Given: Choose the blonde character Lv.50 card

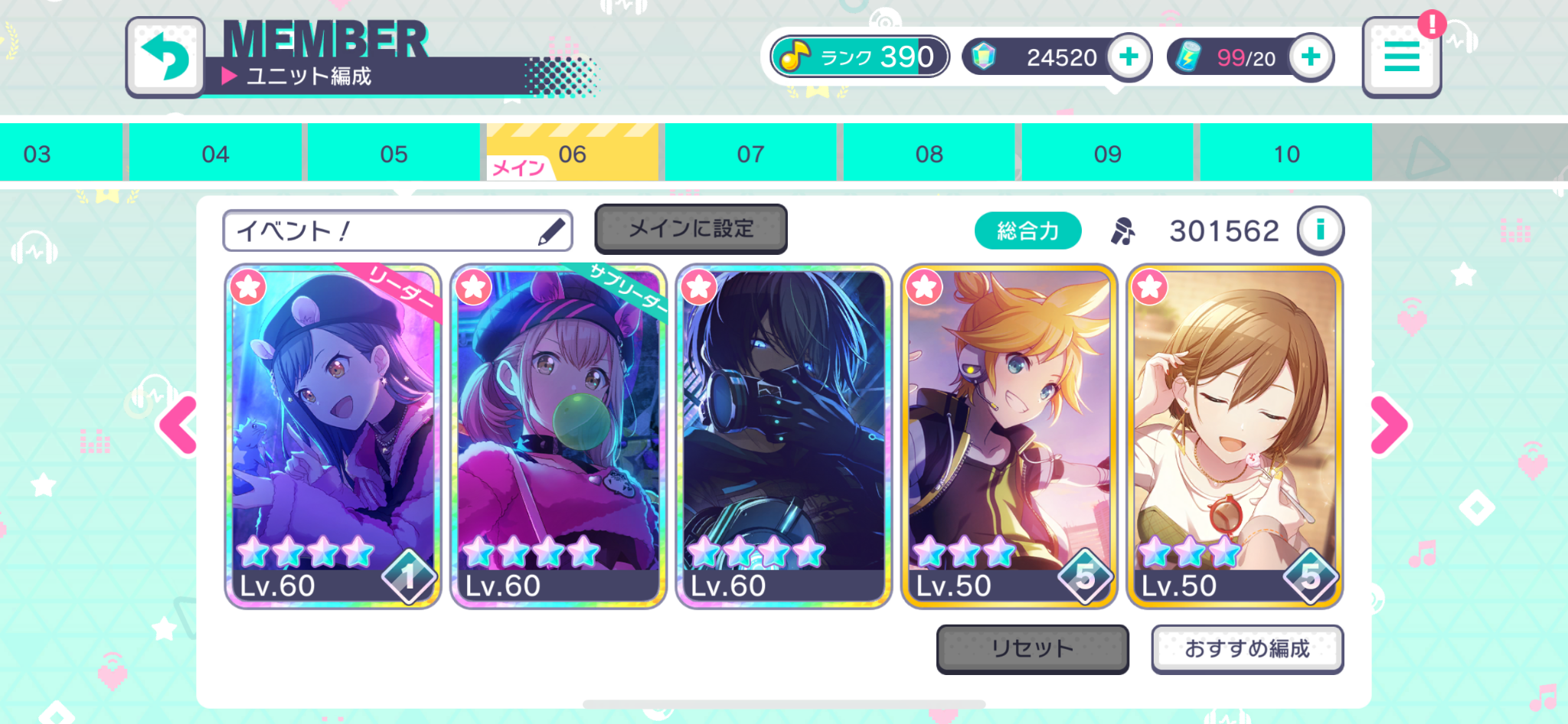Looking at the screenshot, I should [1009, 436].
